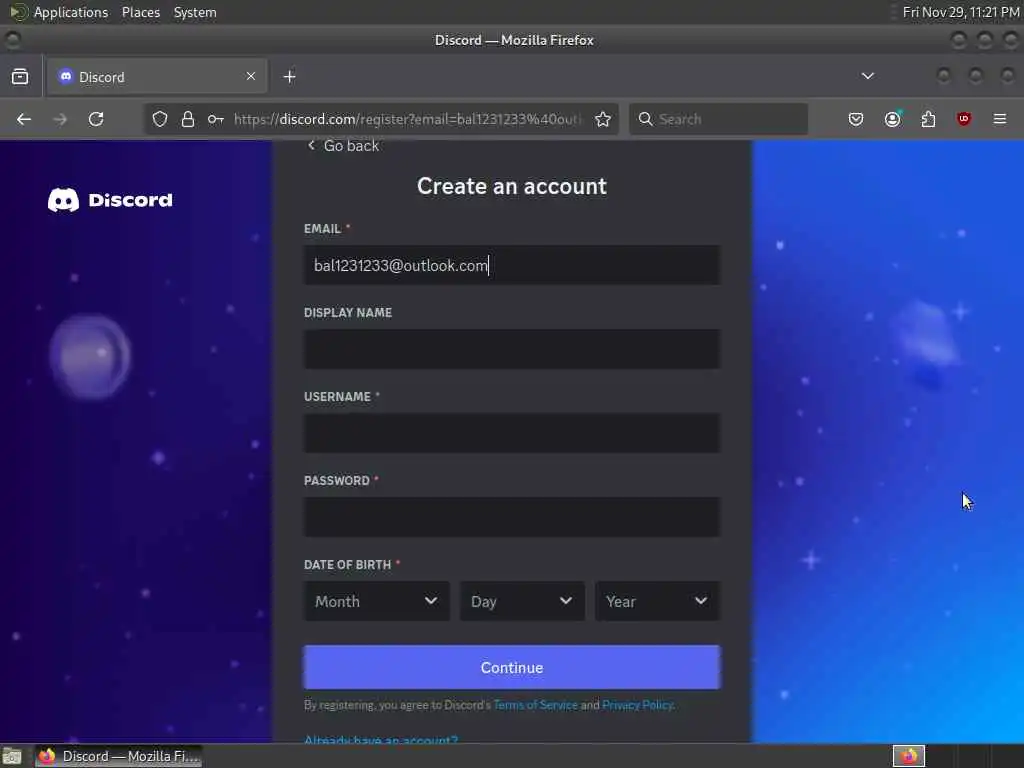Click Already have an account link
This screenshot has height=768, width=1024.
[x=381, y=739]
